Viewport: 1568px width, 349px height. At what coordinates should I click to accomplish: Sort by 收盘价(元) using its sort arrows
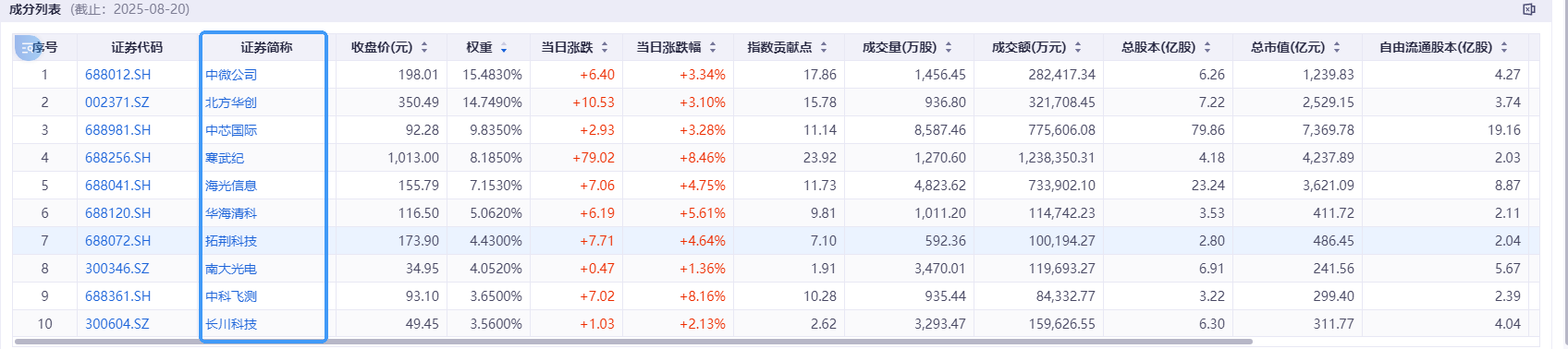pos(424,47)
